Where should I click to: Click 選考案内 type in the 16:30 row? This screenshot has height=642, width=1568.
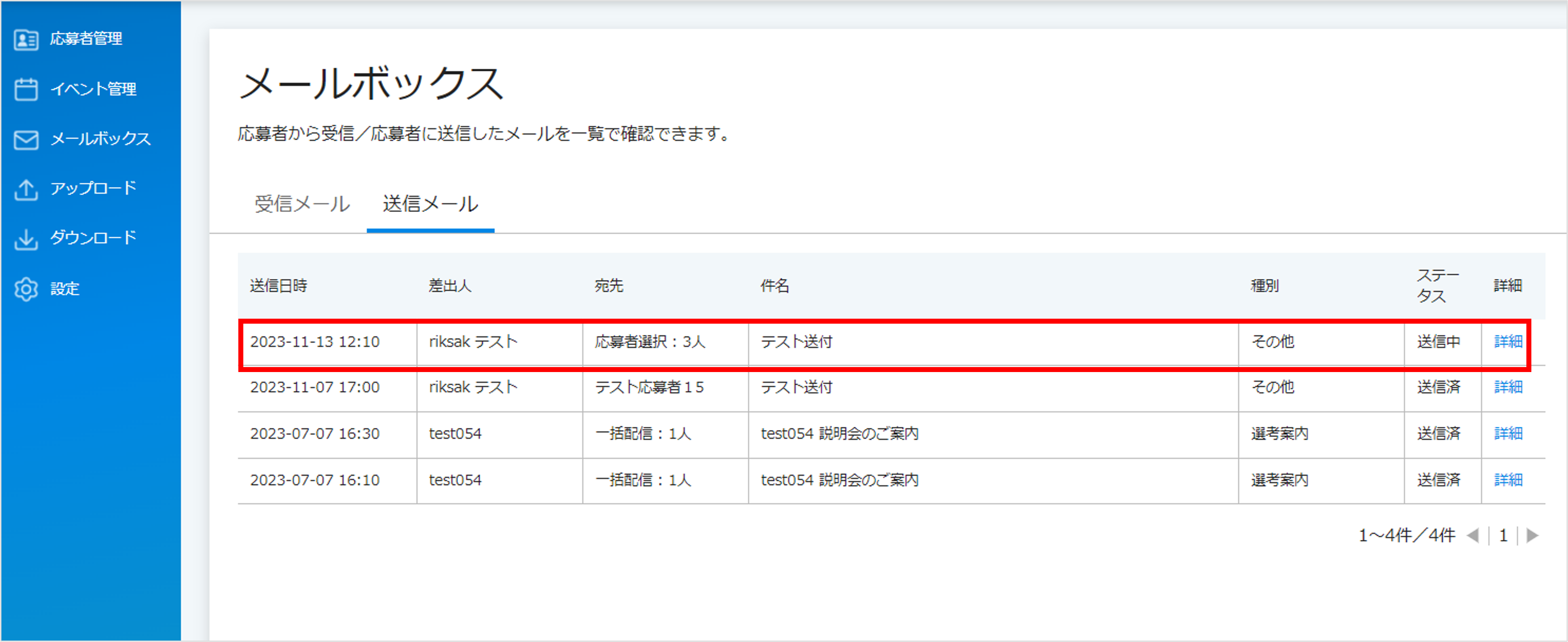[1279, 433]
